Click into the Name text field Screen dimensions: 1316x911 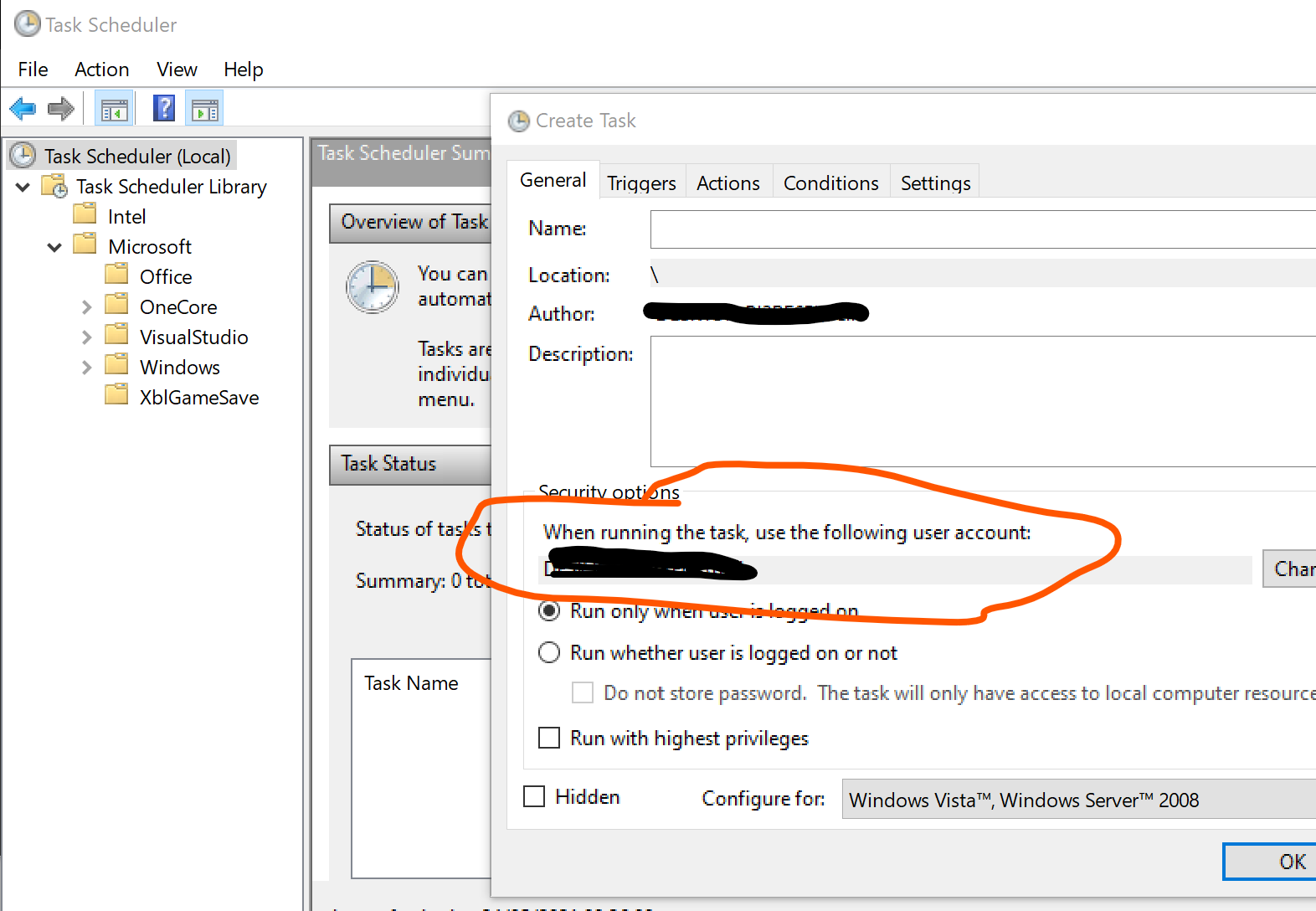click(981, 229)
